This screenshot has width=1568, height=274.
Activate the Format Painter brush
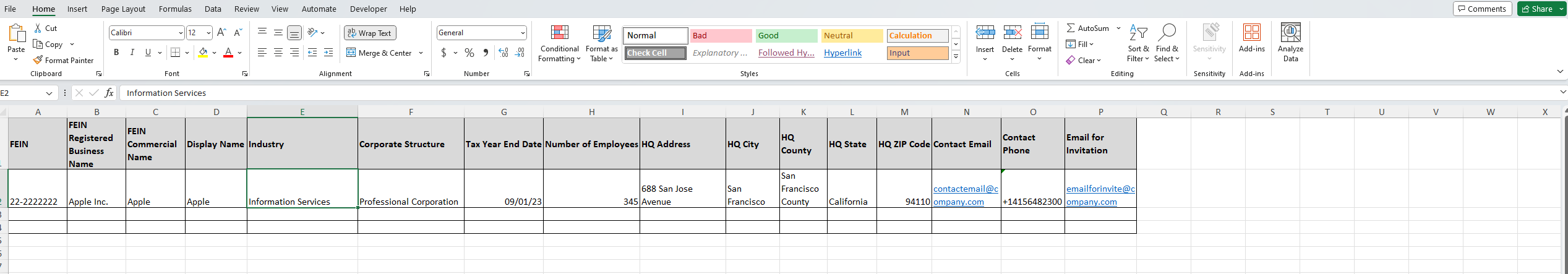coord(38,60)
